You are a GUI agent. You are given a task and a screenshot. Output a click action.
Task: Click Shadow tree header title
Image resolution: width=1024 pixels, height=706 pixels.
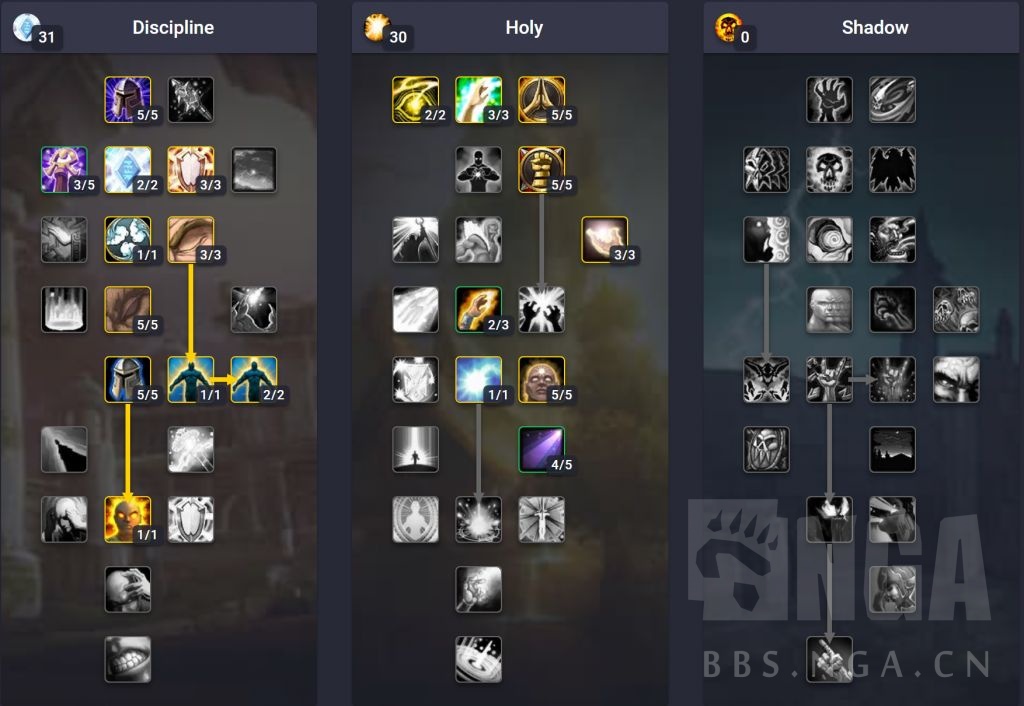click(875, 27)
